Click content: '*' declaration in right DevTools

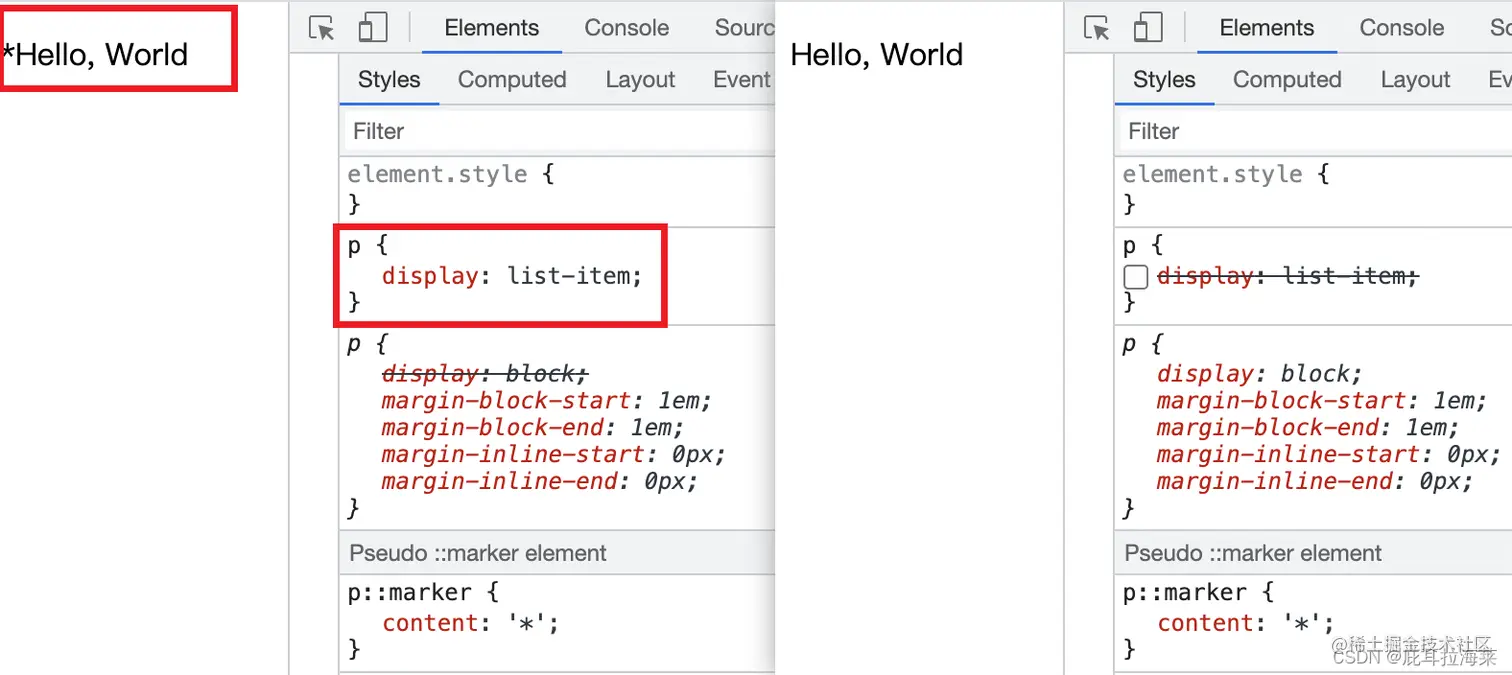click(1245, 623)
